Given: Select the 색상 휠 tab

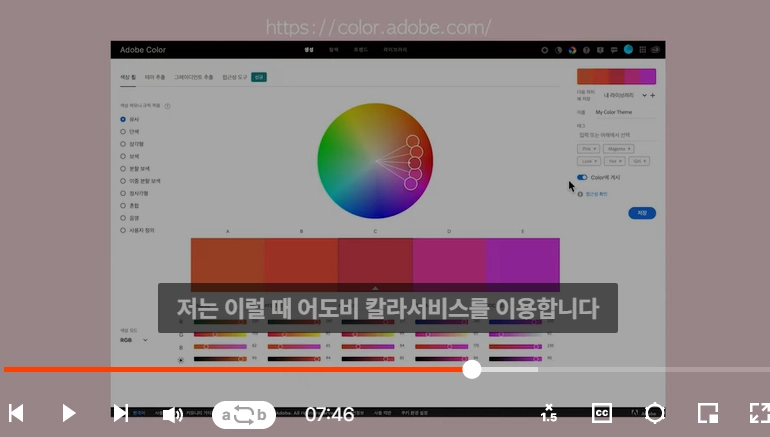Looking at the screenshot, I should coord(128,77).
